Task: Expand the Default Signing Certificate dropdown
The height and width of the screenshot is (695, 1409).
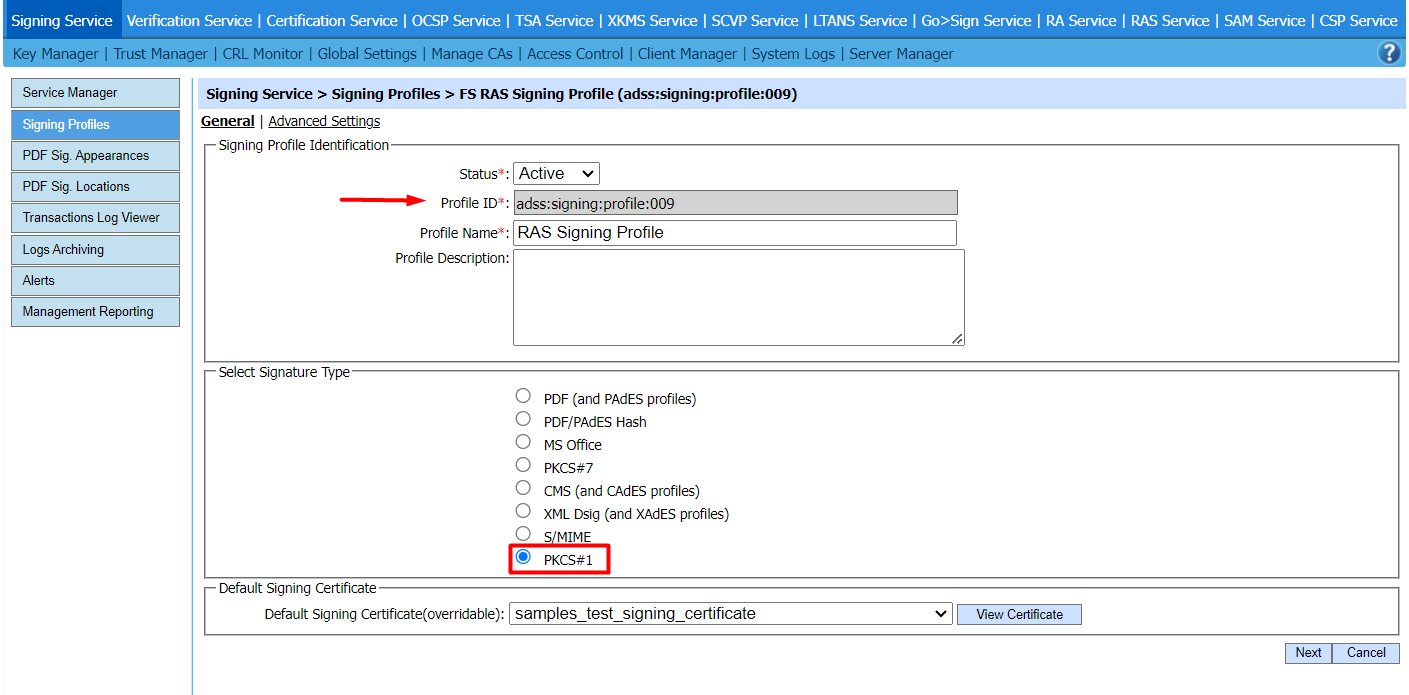Action: tap(730, 614)
